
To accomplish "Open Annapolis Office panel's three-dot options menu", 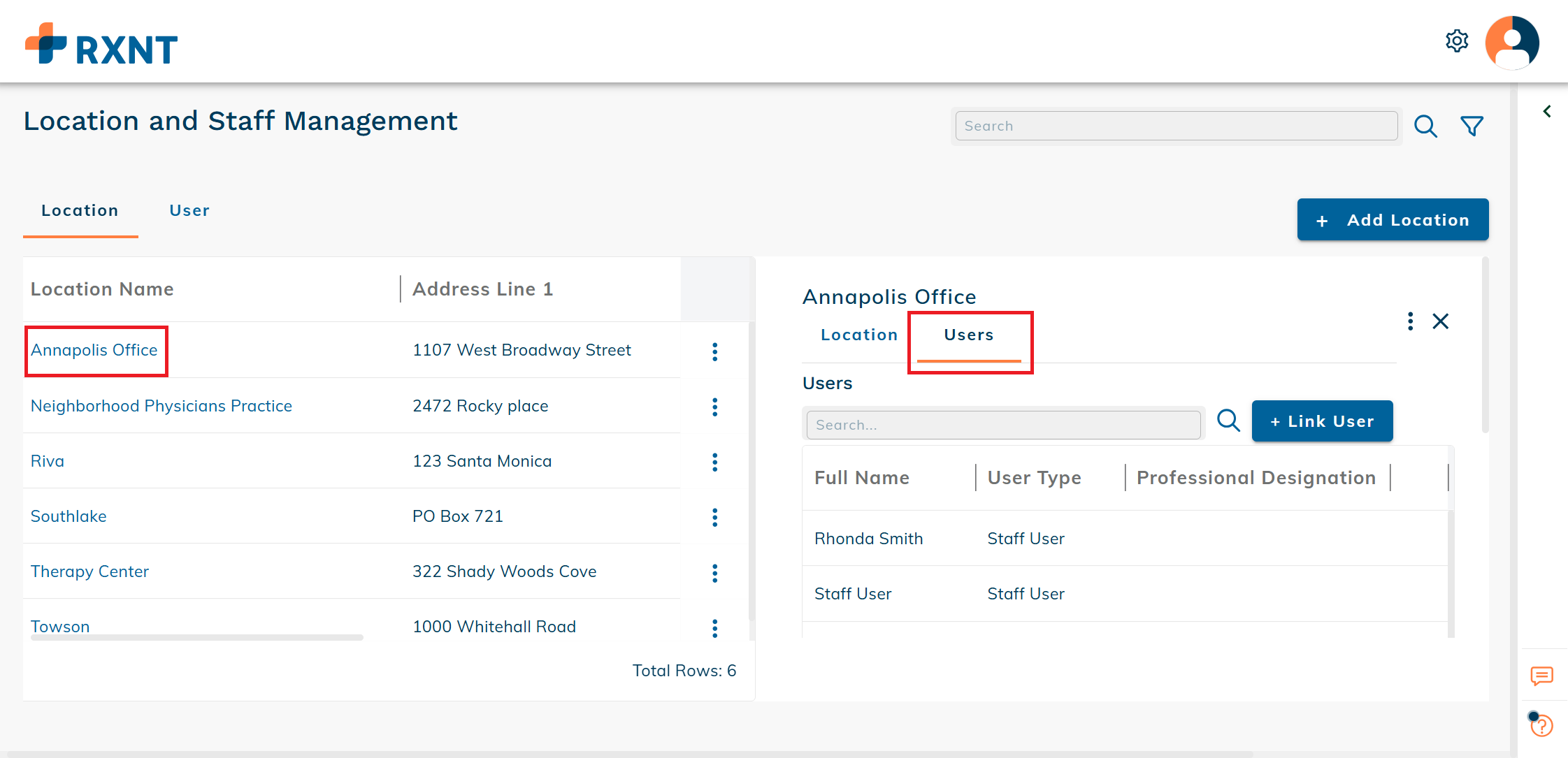I will (1411, 321).
